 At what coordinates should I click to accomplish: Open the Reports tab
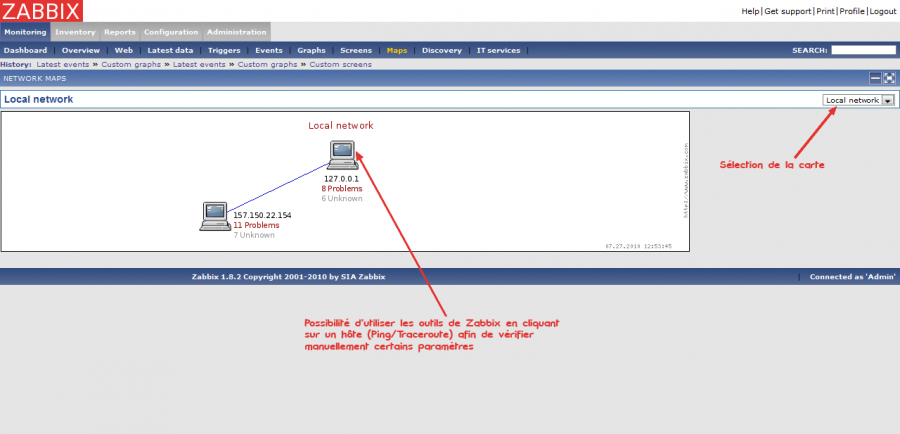120,32
